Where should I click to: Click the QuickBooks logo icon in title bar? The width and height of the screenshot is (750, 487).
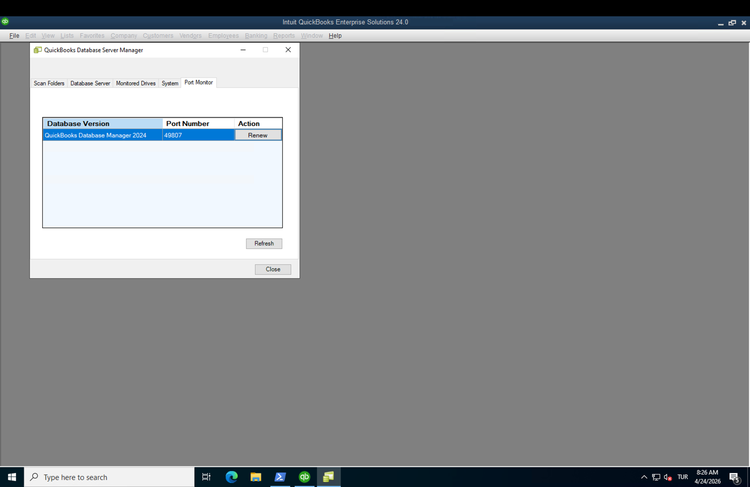click(5, 21)
